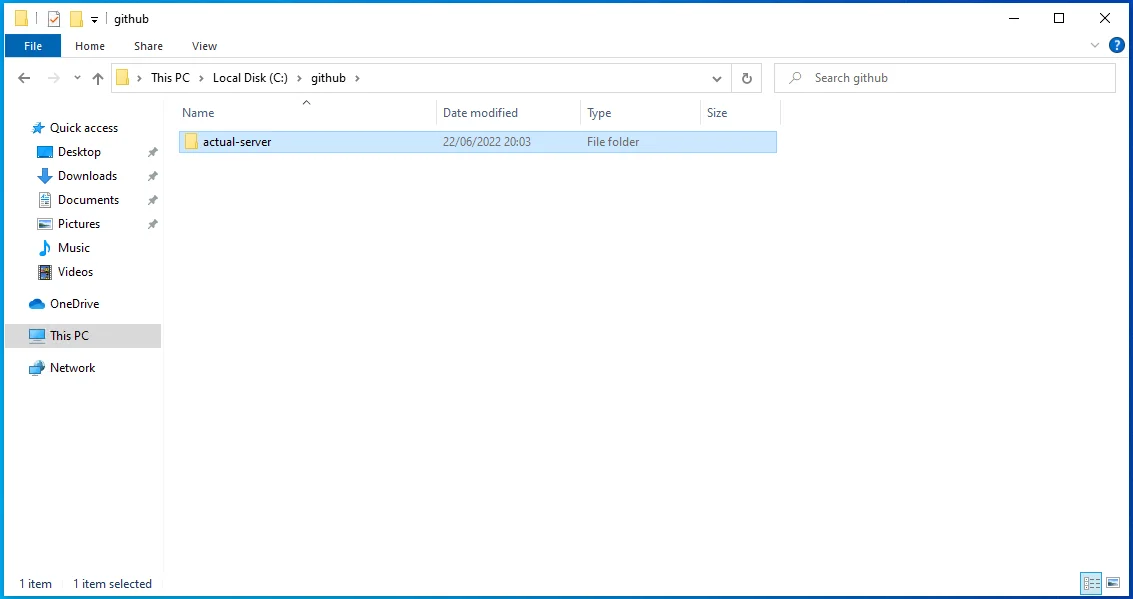
Task: Open Customize Quick Access Toolbar dropdown
Action: click(94, 20)
